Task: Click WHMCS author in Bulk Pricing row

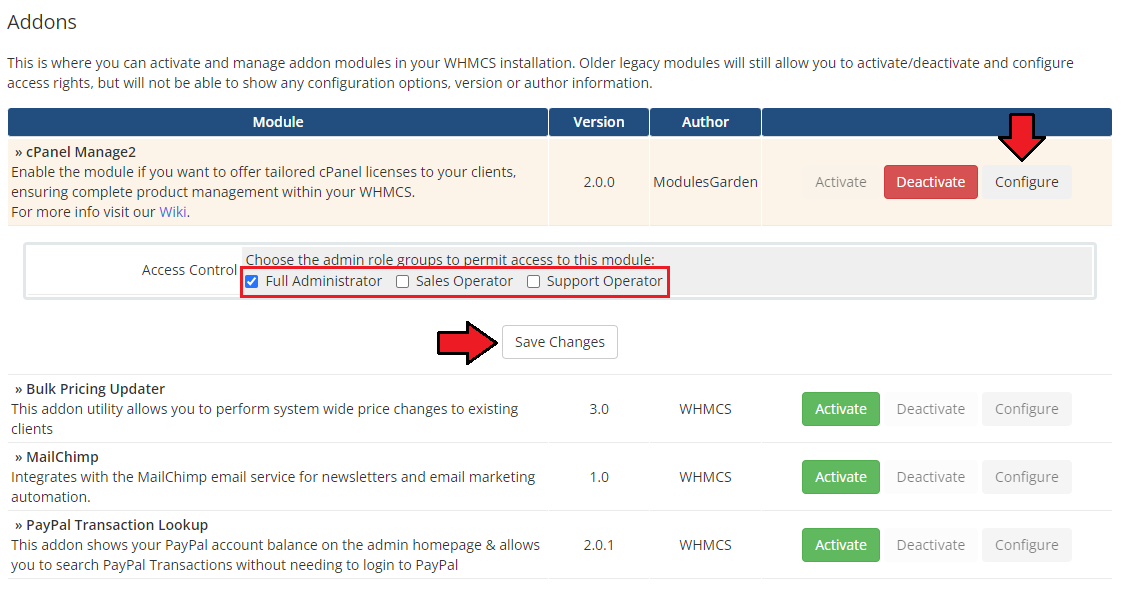Action: tap(705, 409)
